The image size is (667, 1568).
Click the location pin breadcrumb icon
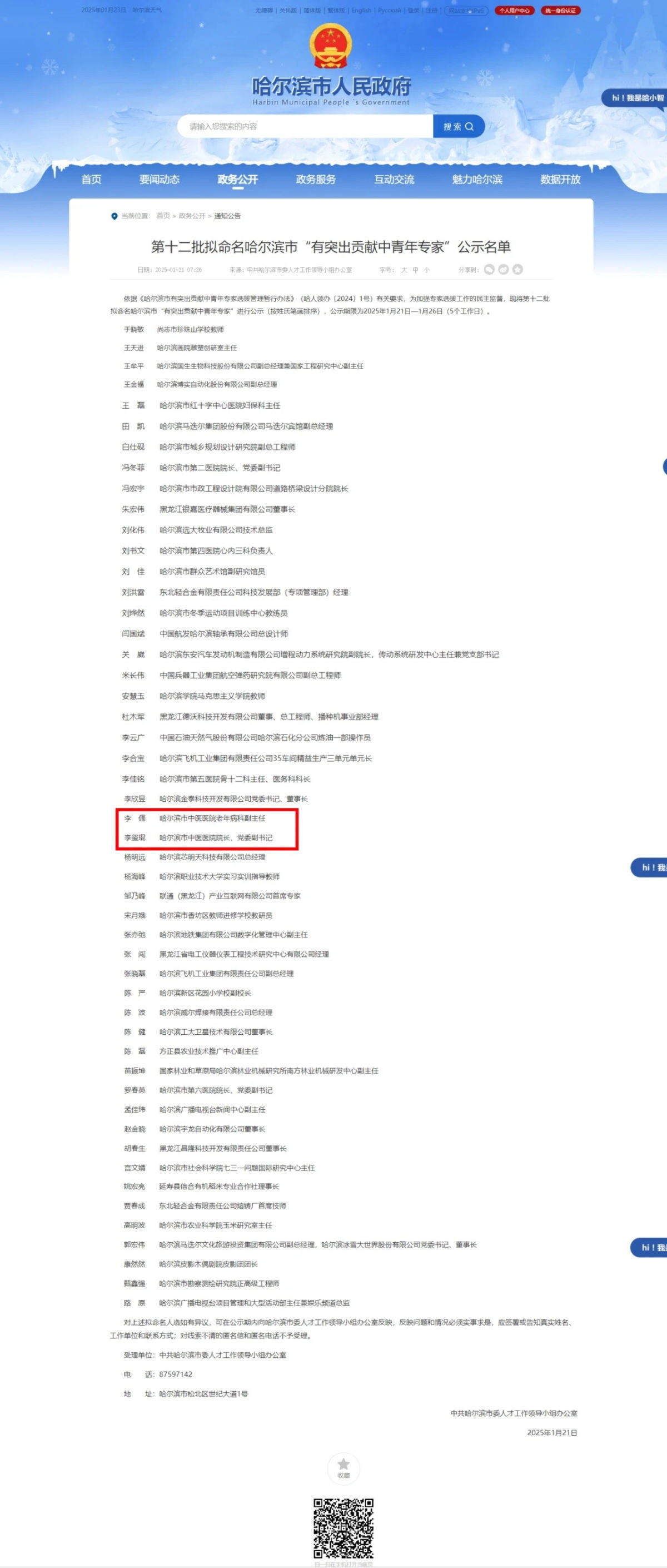click(114, 216)
